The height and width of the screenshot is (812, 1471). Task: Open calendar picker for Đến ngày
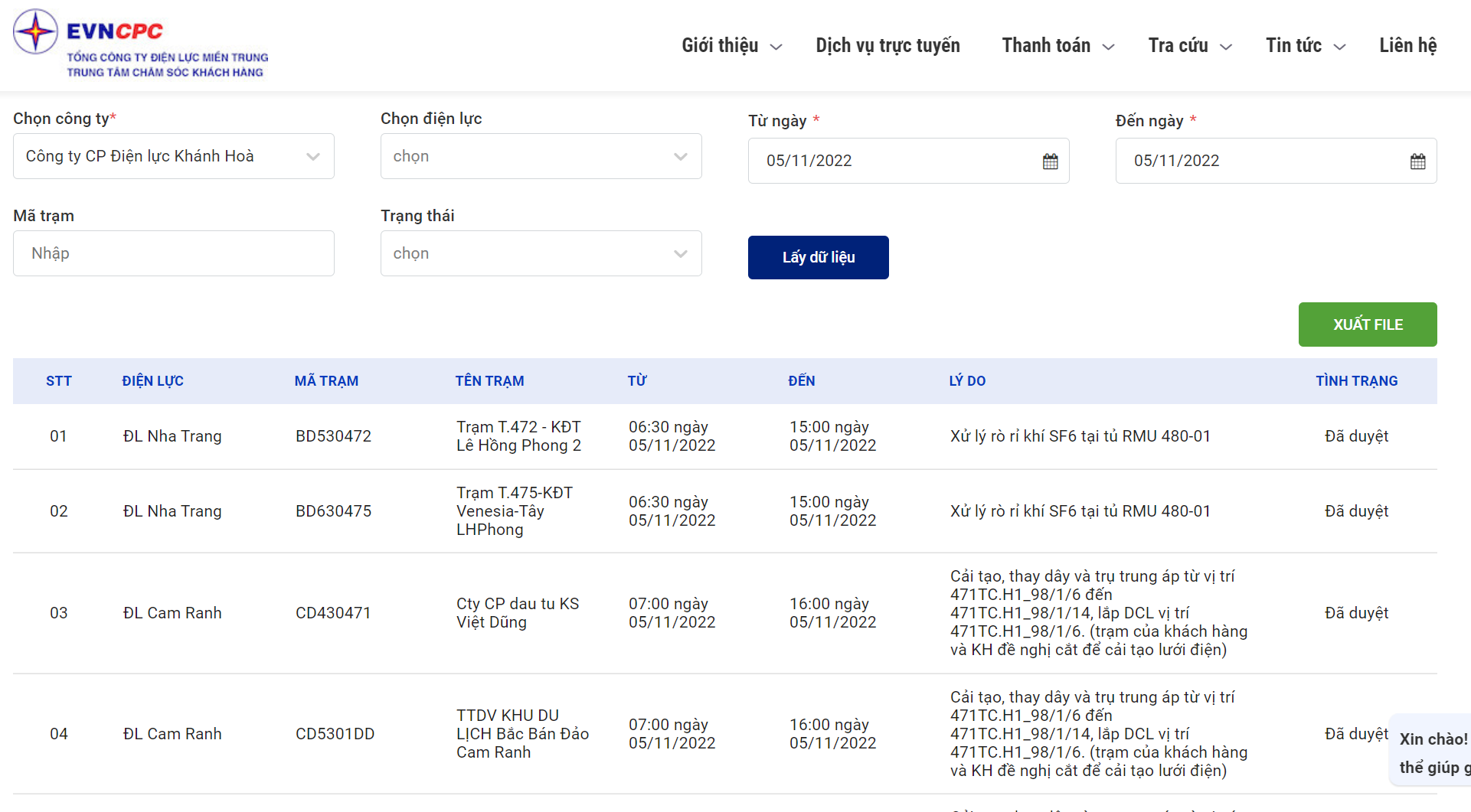pos(1417,161)
